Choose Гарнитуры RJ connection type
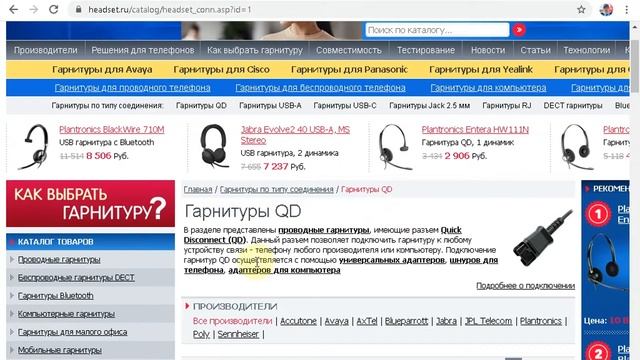The height and width of the screenshot is (360, 640). click(x=507, y=105)
